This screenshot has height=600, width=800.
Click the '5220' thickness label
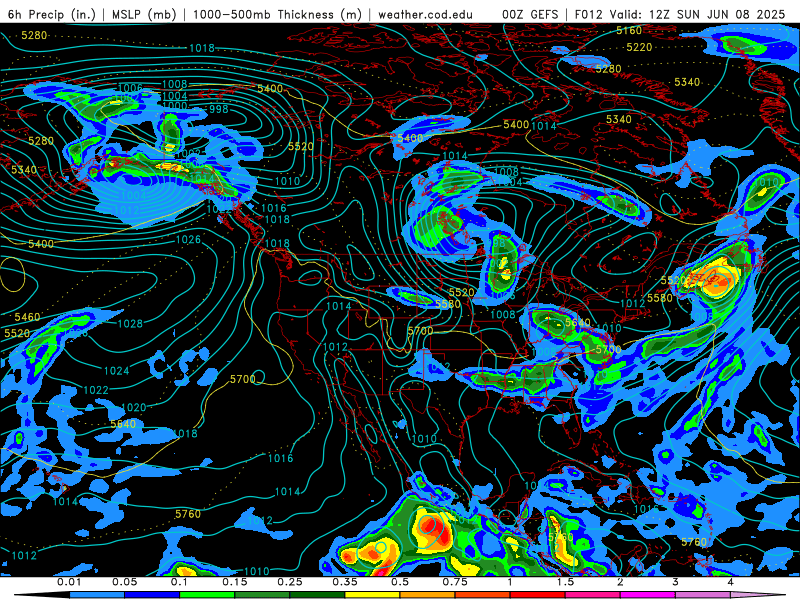point(639,47)
